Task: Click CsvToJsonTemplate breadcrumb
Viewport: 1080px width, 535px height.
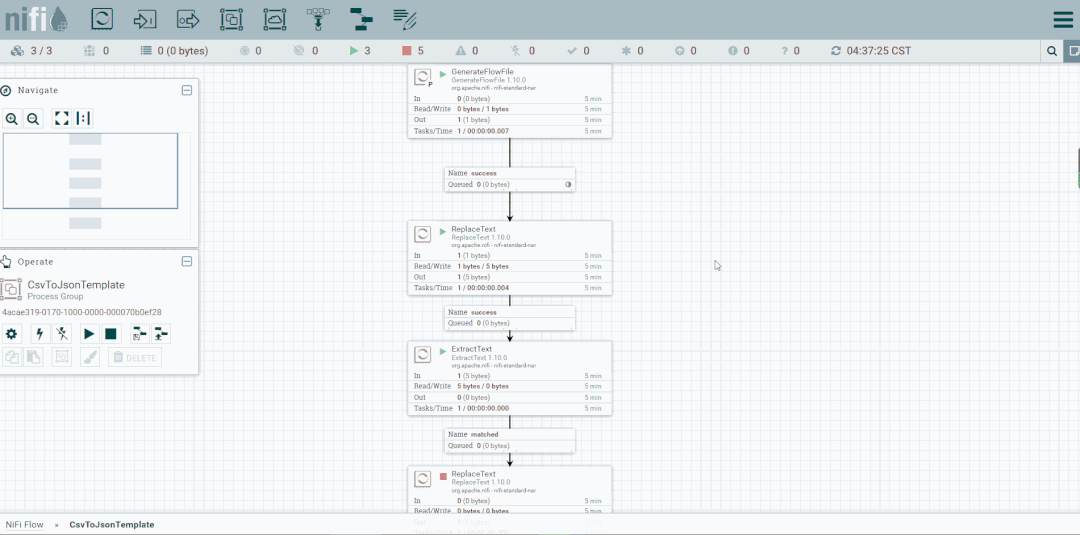Action: [x=112, y=525]
